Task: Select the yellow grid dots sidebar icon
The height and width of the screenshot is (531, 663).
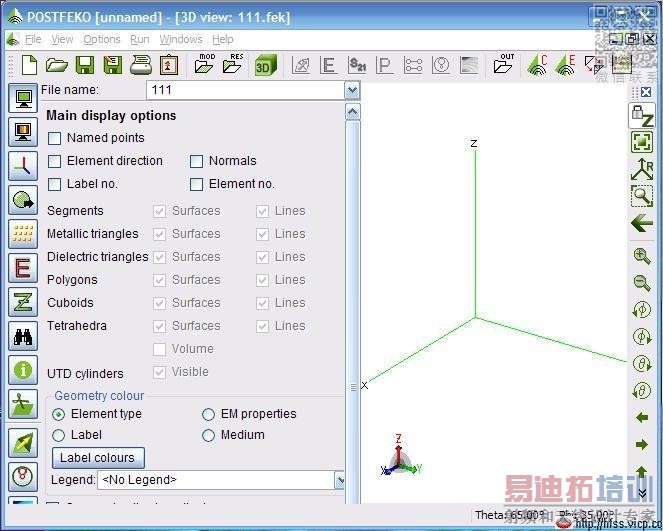Action: click(x=23, y=234)
